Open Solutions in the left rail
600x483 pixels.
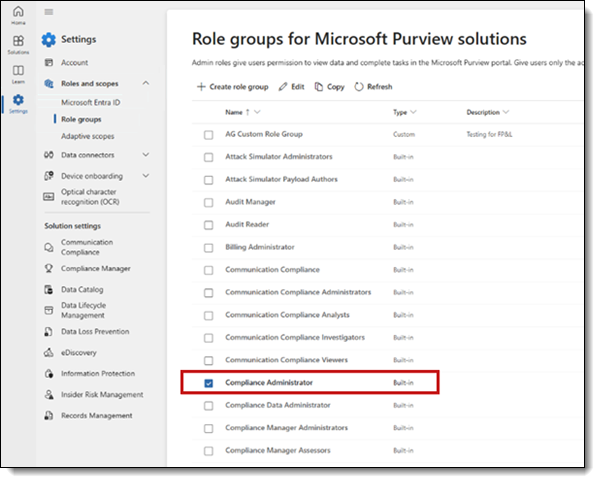(18, 44)
